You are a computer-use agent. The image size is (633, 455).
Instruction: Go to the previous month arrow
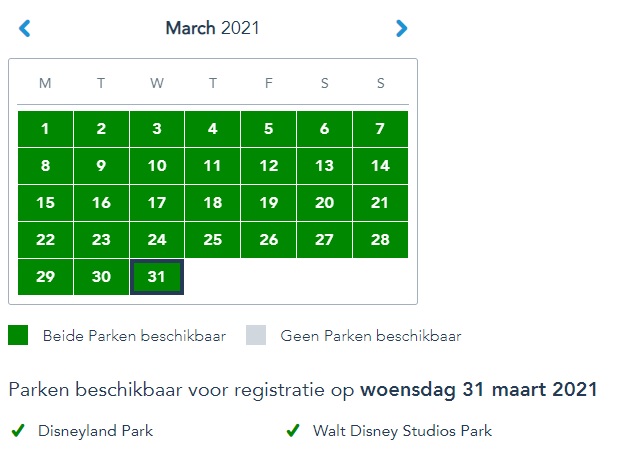point(25,29)
